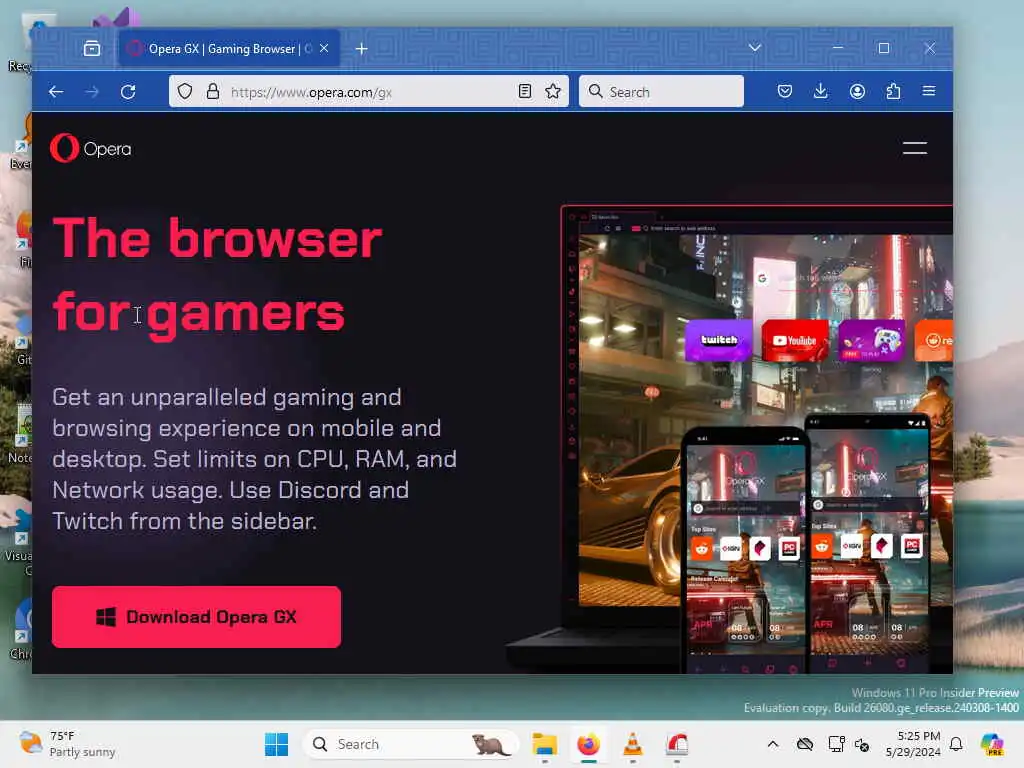The image size is (1024, 768).
Task: Click the Firefox toolbar Search box
Action: [661, 91]
